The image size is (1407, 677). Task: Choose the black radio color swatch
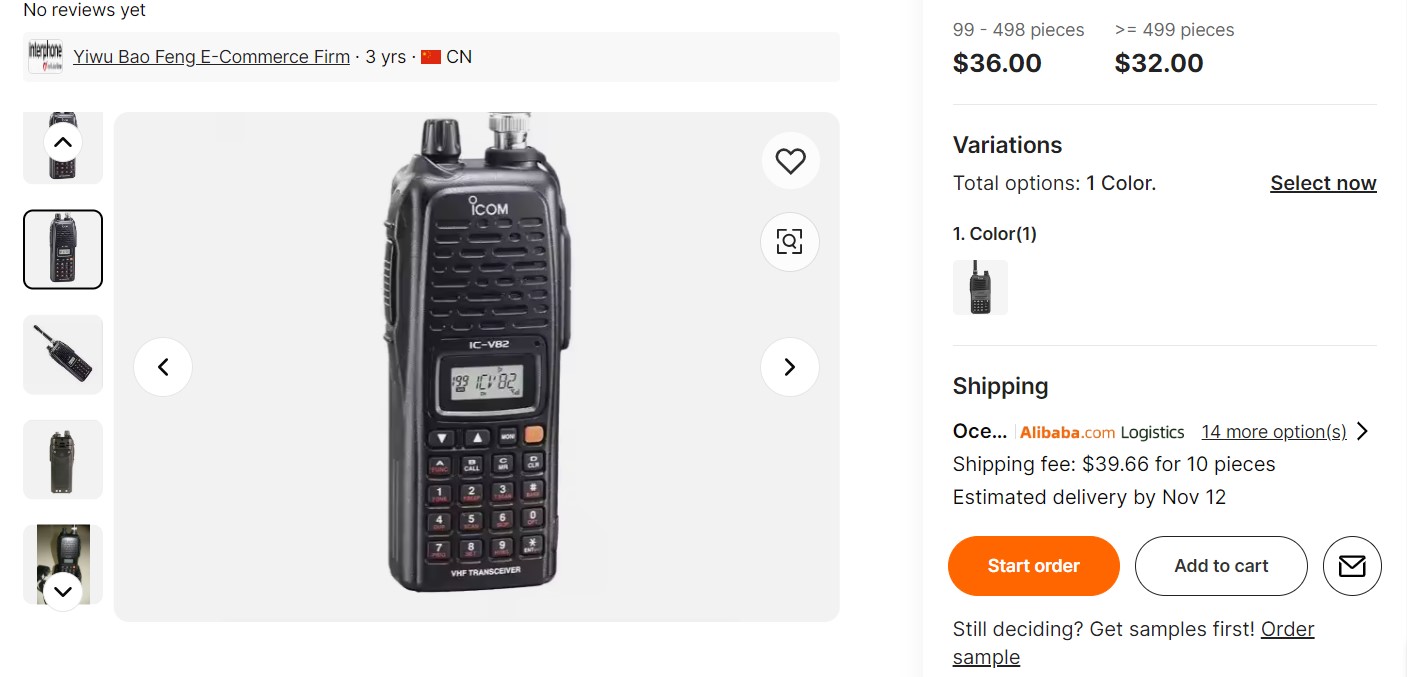click(980, 288)
